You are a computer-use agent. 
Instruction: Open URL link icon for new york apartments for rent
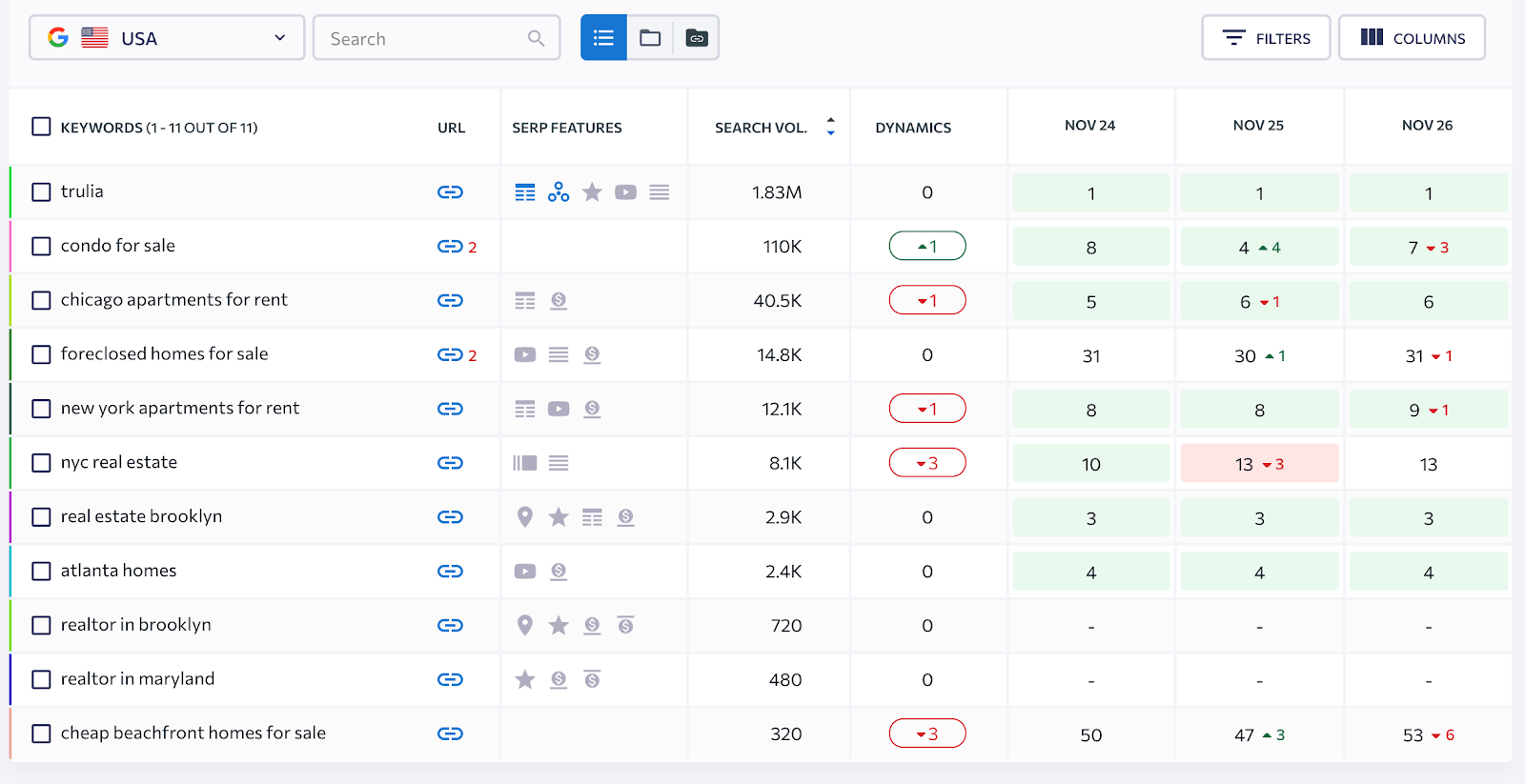tap(450, 409)
